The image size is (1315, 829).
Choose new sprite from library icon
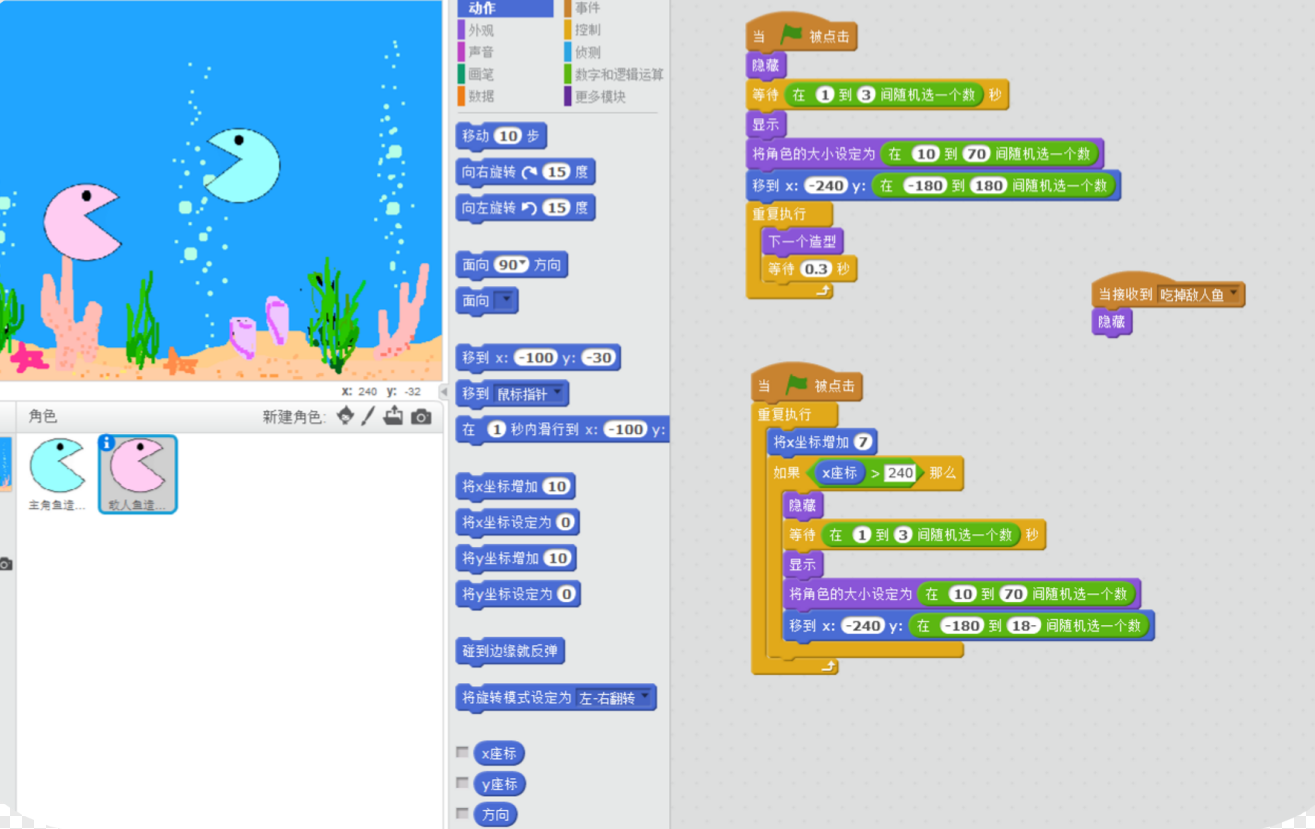coord(346,416)
